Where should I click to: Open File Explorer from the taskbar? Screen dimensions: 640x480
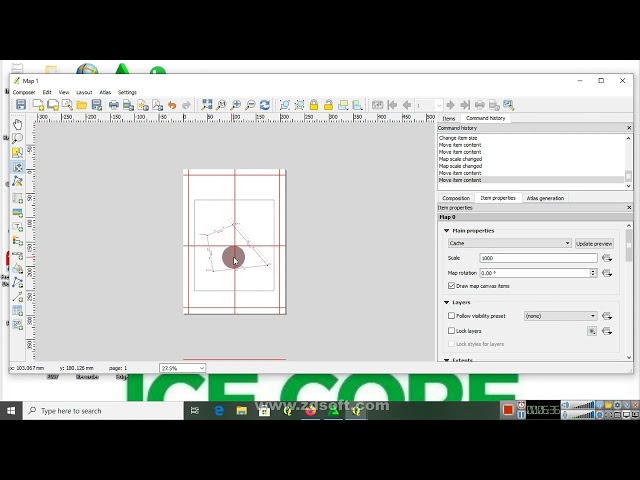coord(241,411)
